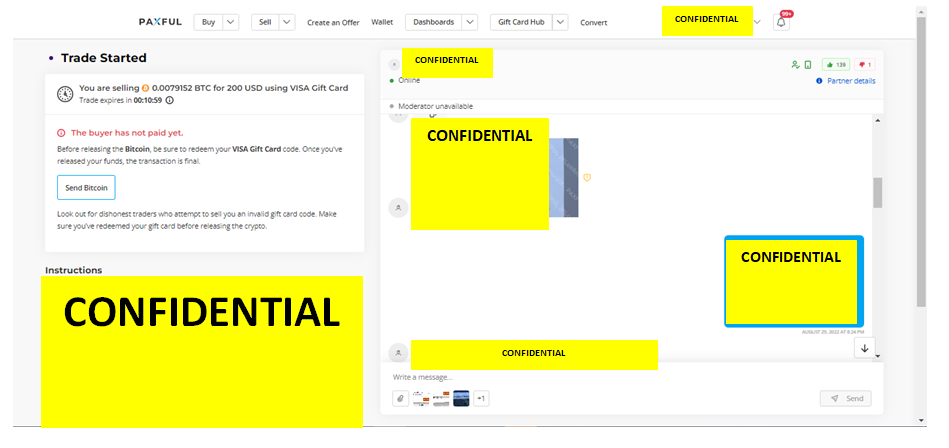Click the page vertical scrollbar thumb
The height and width of the screenshot is (448, 949).
(921, 160)
